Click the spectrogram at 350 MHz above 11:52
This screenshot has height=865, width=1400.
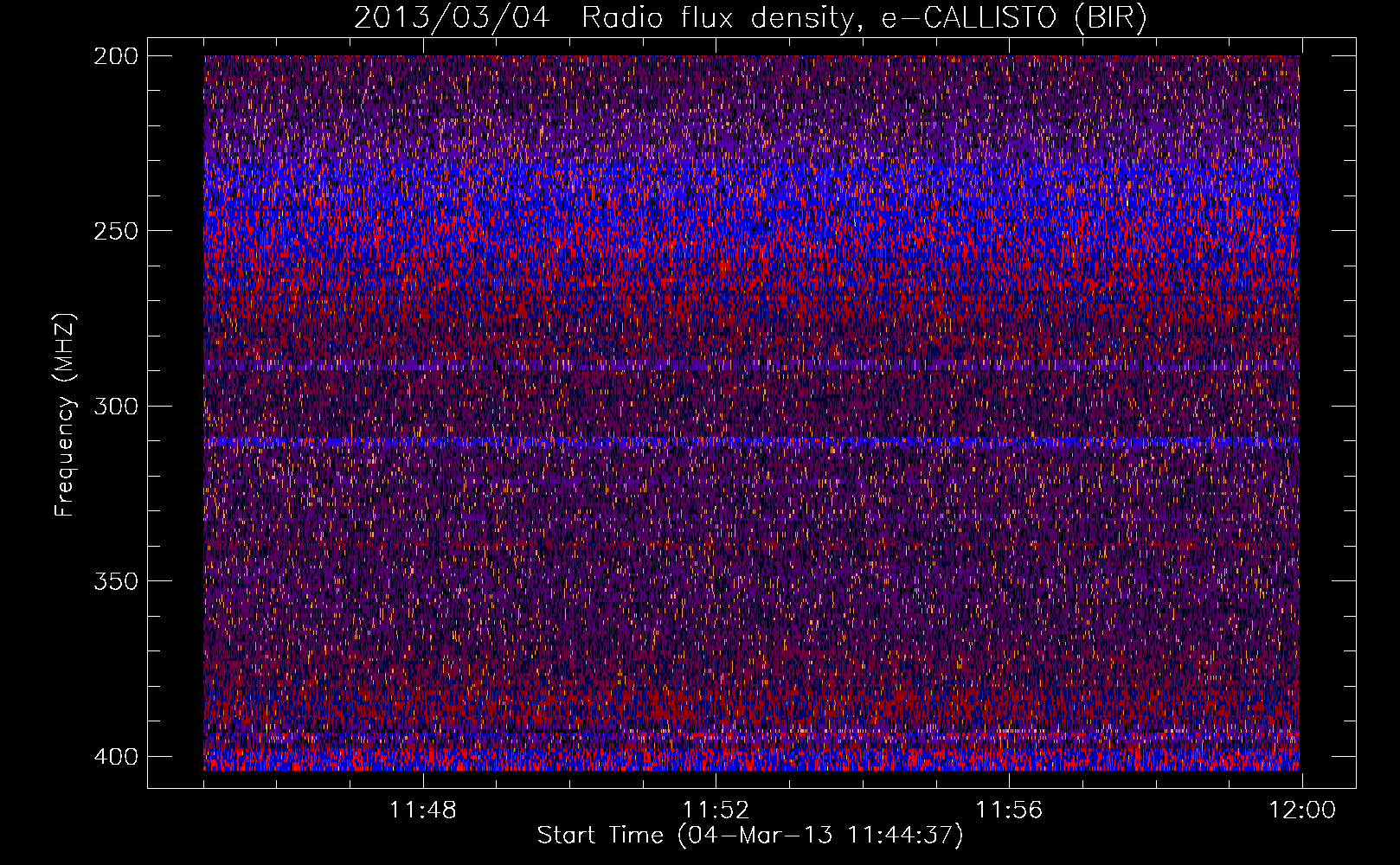click(716, 581)
